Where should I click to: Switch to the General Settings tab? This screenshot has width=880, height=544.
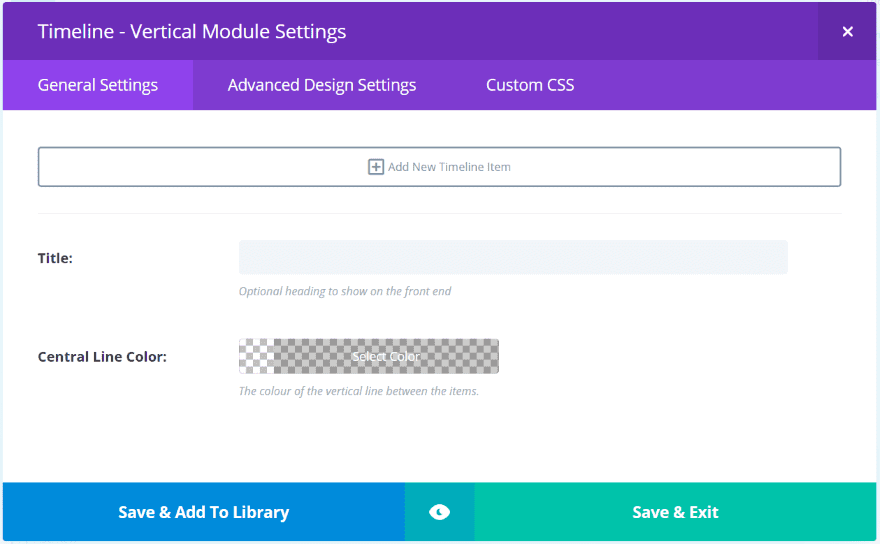pyautogui.click(x=98, y=85)
